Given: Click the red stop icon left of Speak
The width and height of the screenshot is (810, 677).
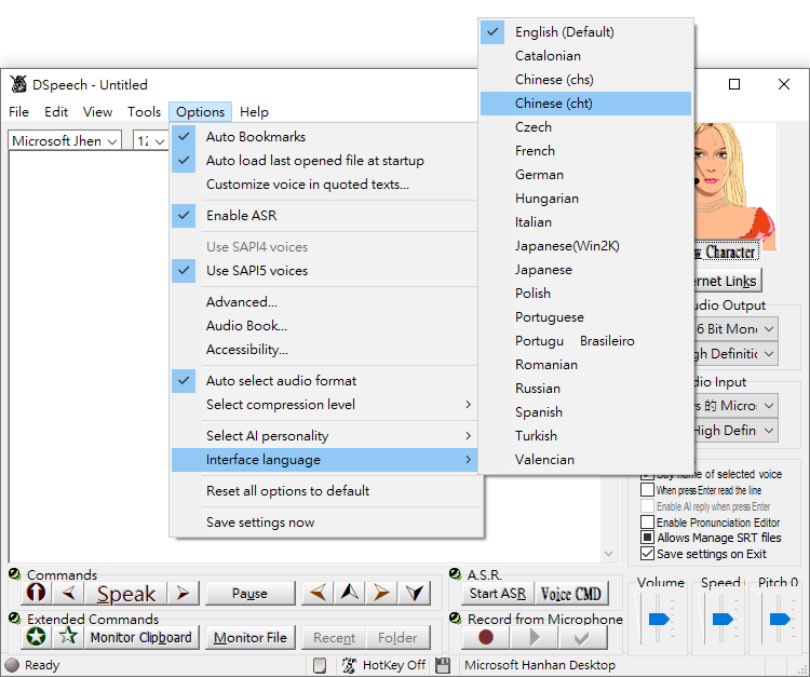Looking at the screenshot, I should 36,593.
